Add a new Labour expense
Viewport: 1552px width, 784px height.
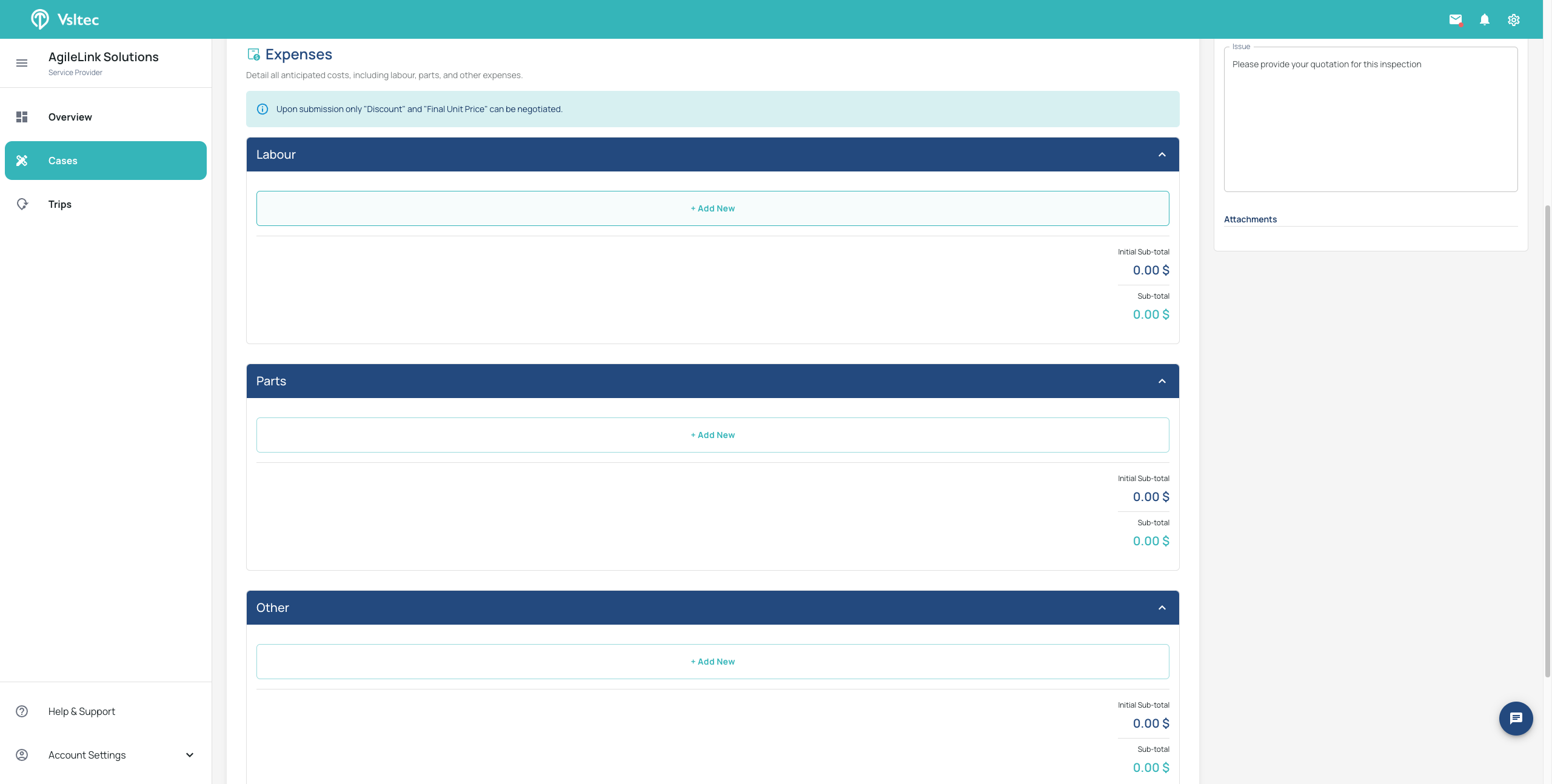pos(712,208)
